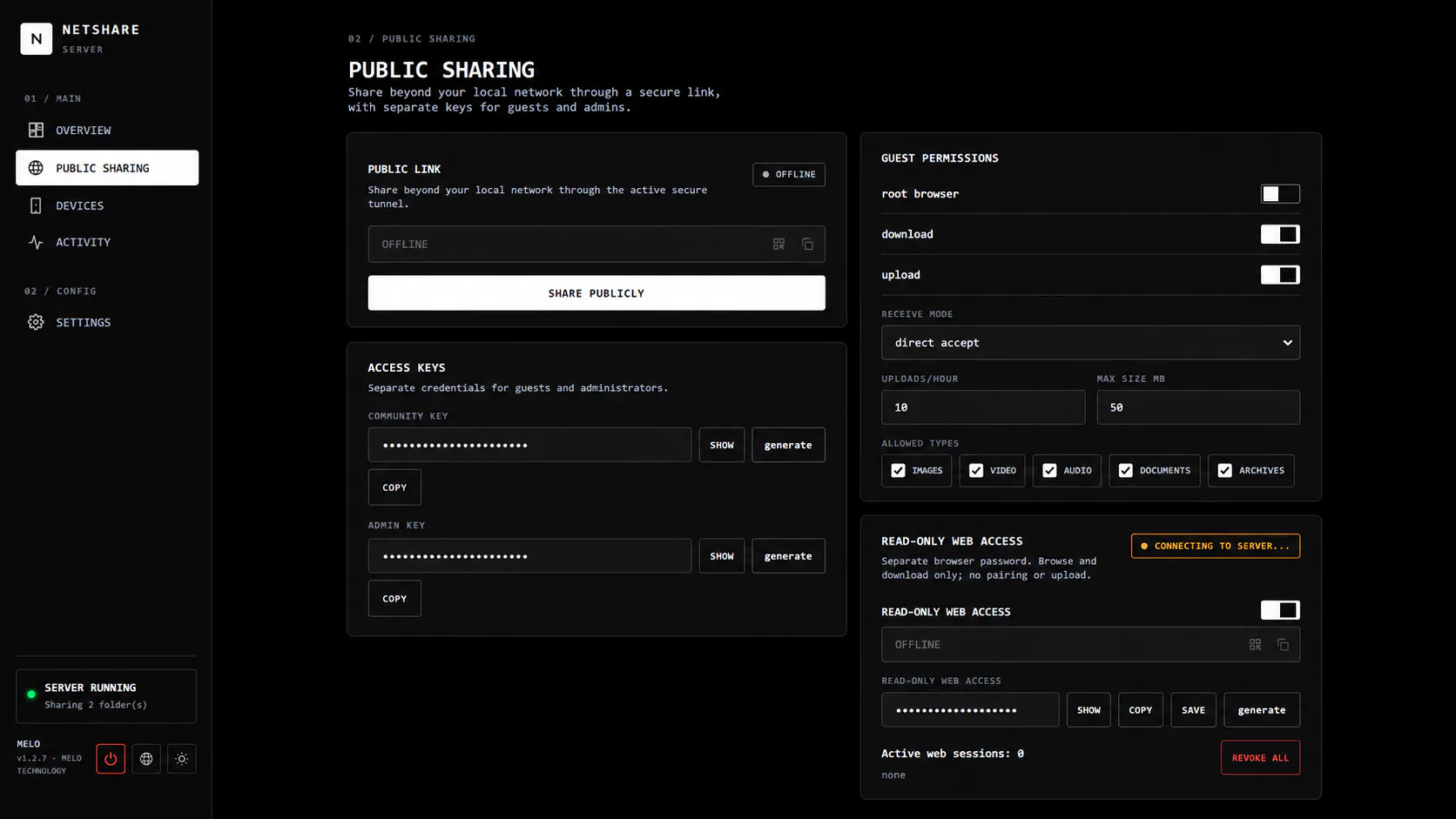The width and height of the screenshot is (1456, 819).
Task: Click the NetShare N logo icon
Action: point(36,38)
